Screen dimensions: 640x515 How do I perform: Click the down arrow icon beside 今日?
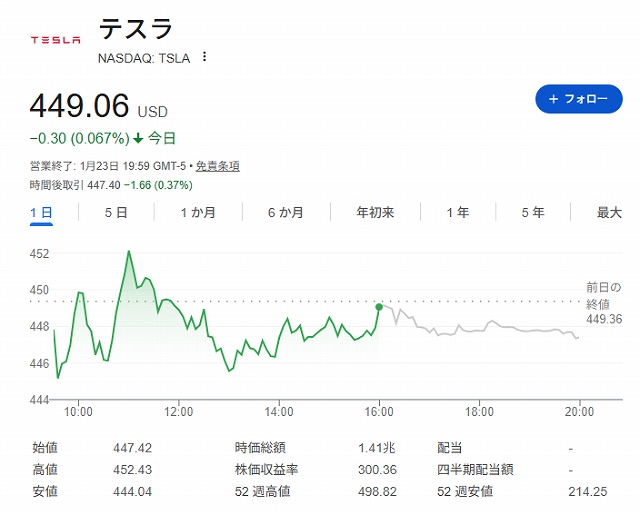point(138,138)
